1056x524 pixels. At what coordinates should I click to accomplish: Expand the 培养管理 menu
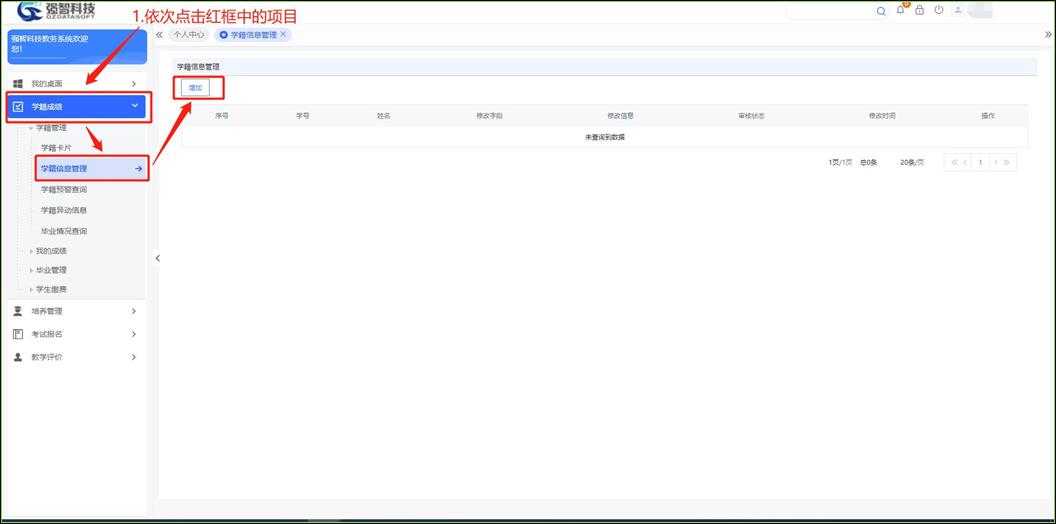point(76,311)
